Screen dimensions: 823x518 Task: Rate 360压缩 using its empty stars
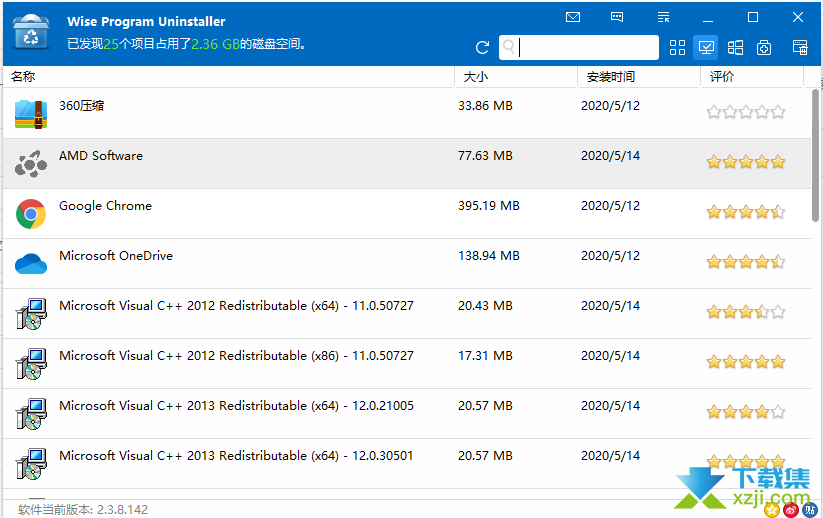(x=746, y=112)
